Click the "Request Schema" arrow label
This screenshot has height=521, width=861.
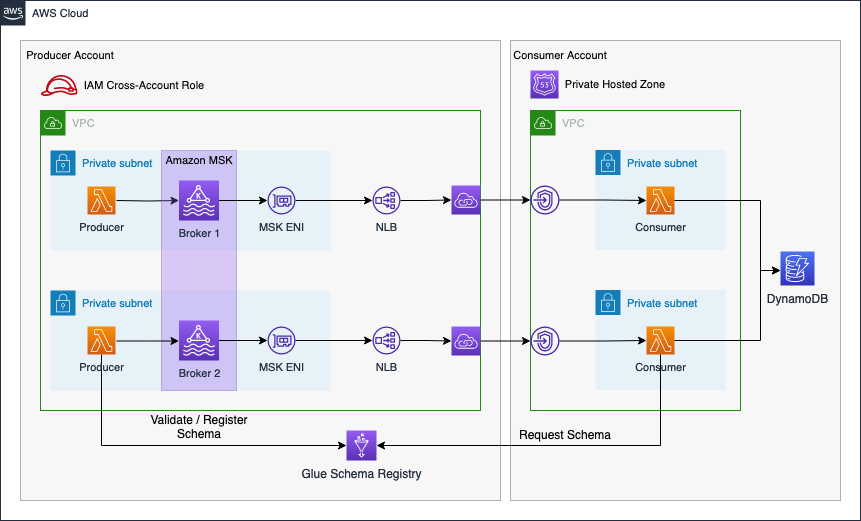[x=565, y=435]
